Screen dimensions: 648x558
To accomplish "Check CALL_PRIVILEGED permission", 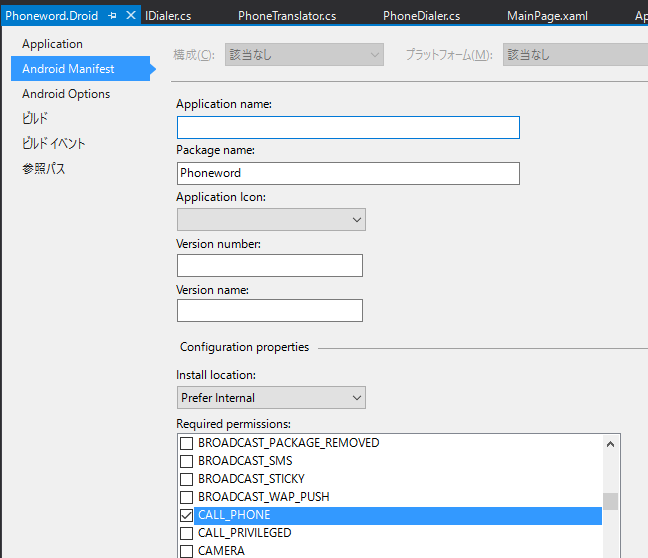I will 186,533.
